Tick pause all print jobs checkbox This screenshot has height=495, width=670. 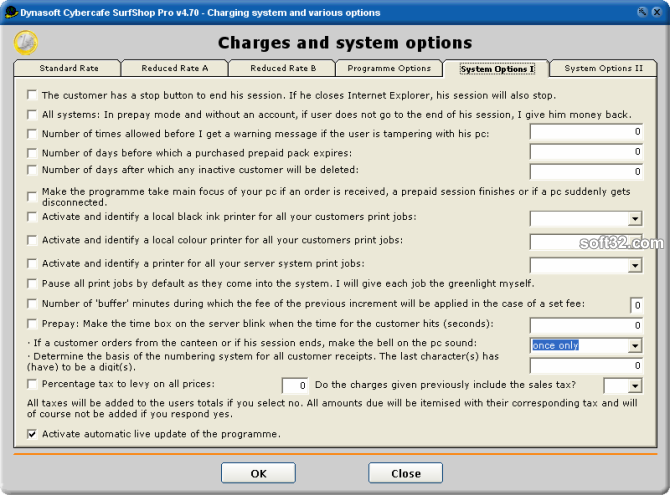(x=32, y=283)
